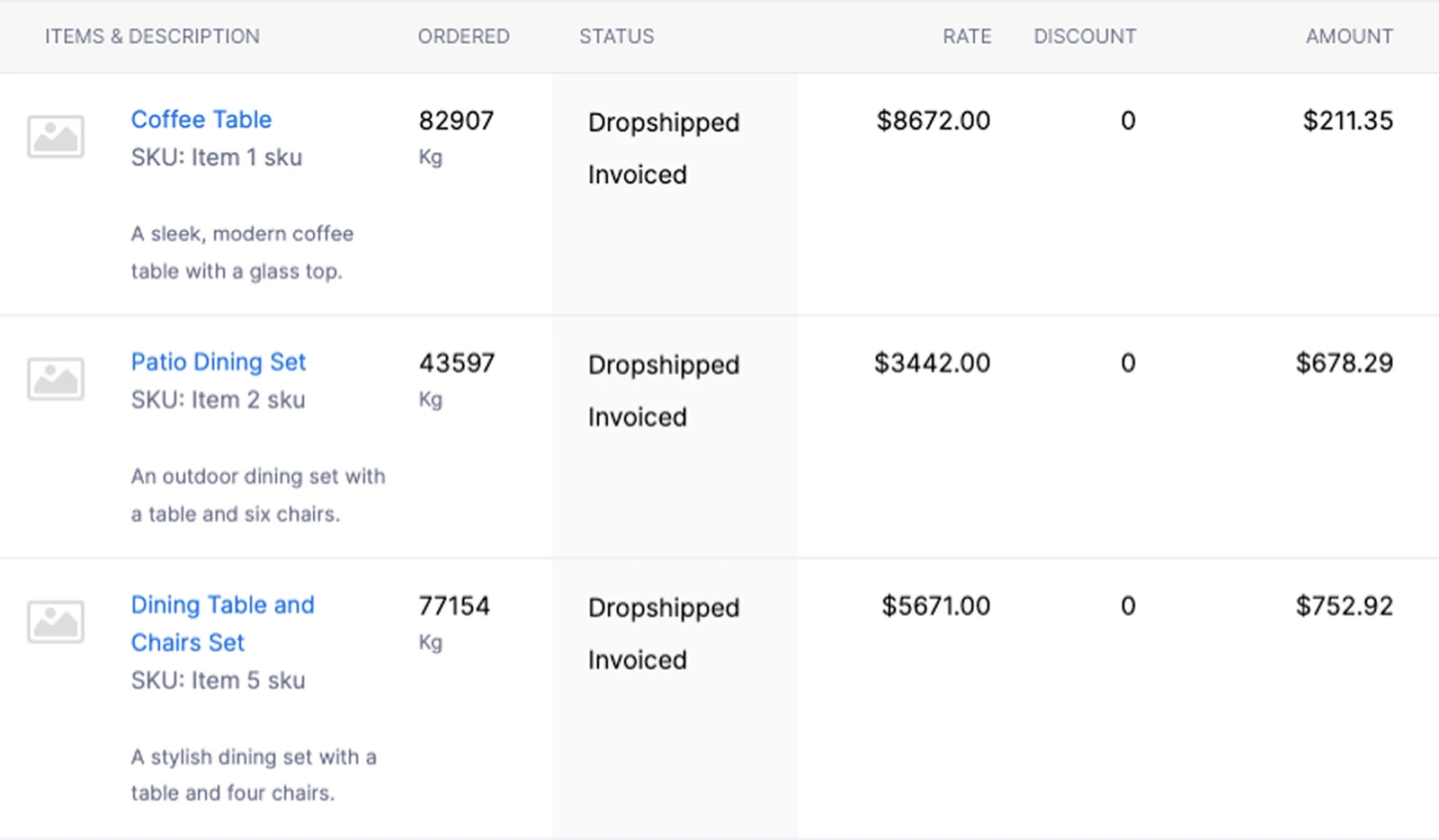
Task: Select SKU: Item 1 sku text
Action: [217, 157]
